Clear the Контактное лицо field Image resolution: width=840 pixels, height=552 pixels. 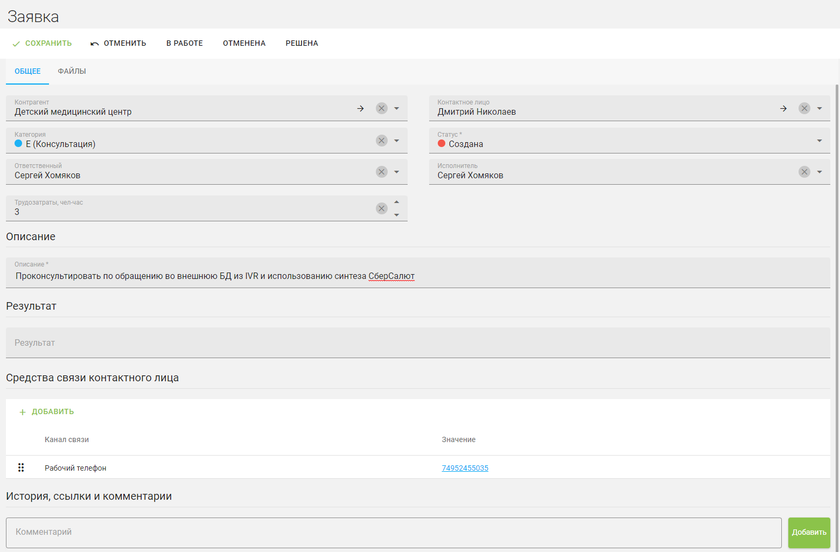tap(804, 108)
